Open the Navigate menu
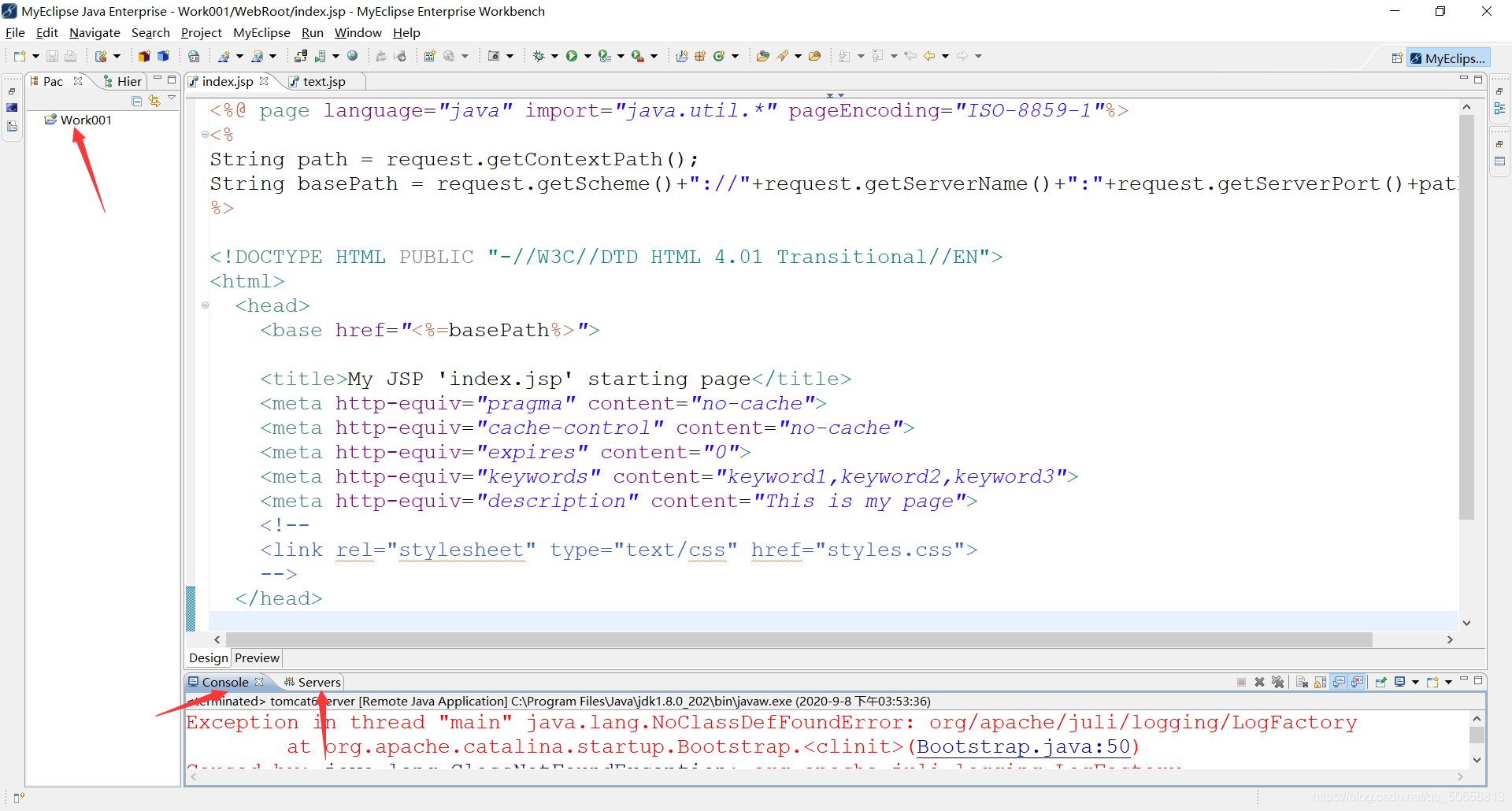Image resolution: width=1512 pixels, height=811 pixels. click(94, 32)
